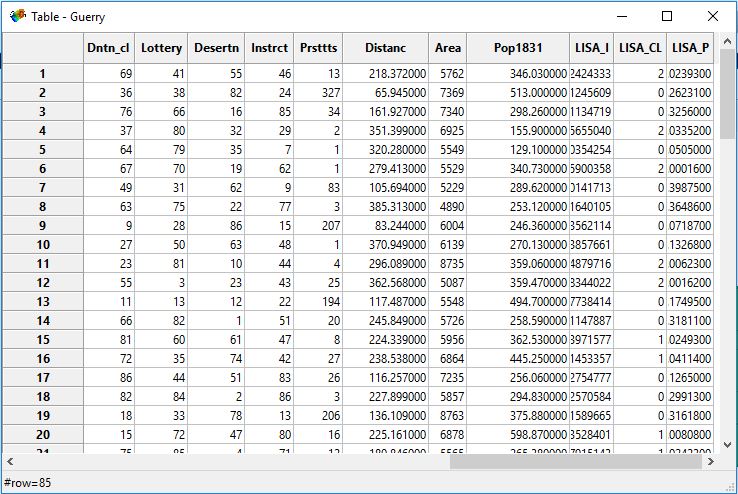Screen dimensions: 738x494
Task: Click the vertical scrollbar down arrow
Action: (x=727, y=445)
